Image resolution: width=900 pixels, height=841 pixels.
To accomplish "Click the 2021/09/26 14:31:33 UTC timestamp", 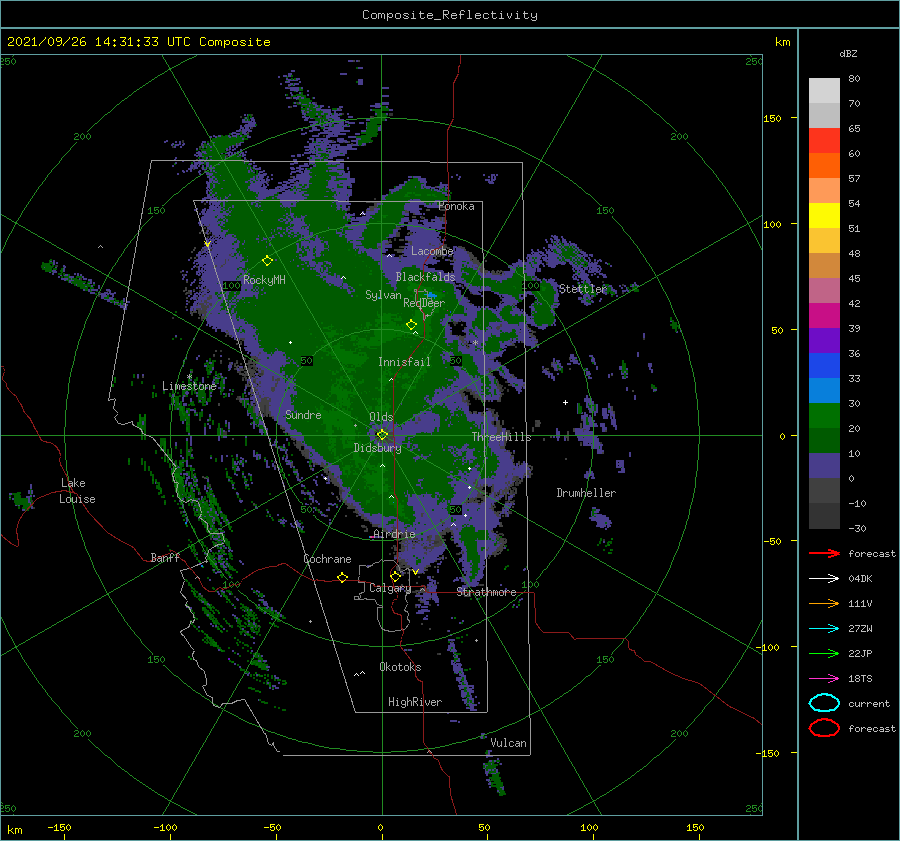I will (x=99, y=42).
